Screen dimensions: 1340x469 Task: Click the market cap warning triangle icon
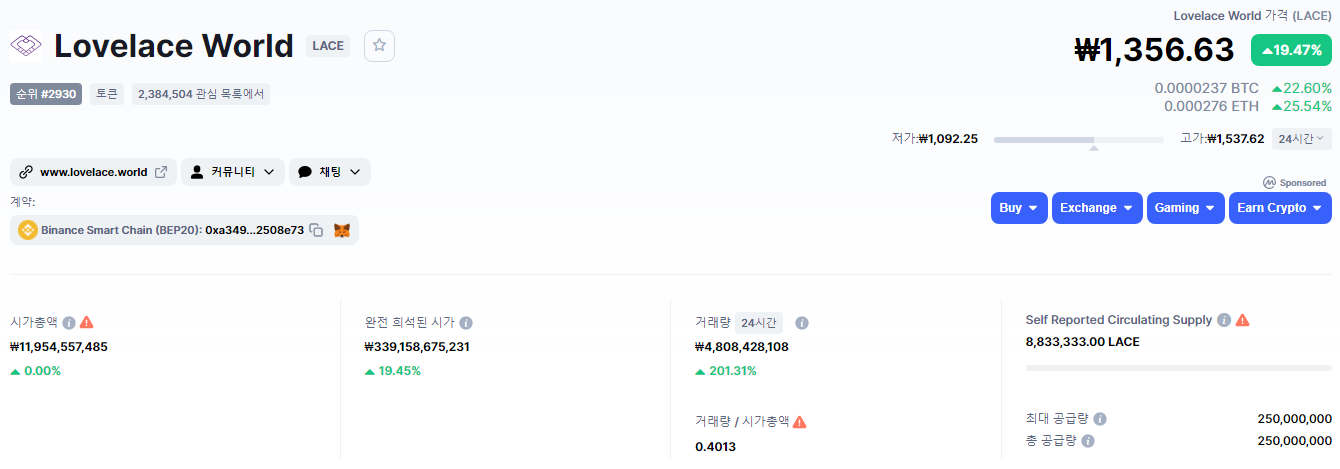click(x=87, y=322)
